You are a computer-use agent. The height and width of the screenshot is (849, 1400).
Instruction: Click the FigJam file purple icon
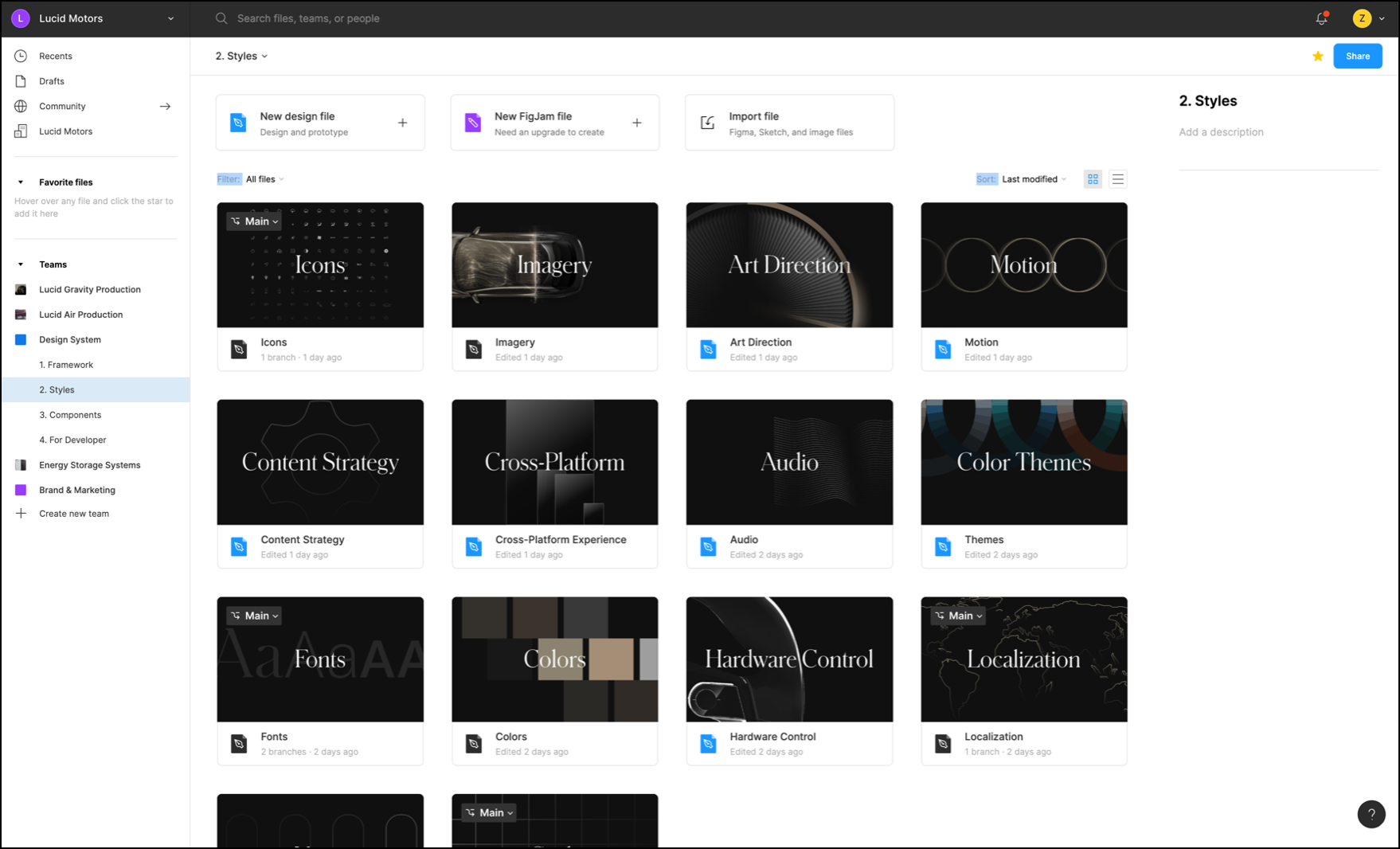[473, 123]
